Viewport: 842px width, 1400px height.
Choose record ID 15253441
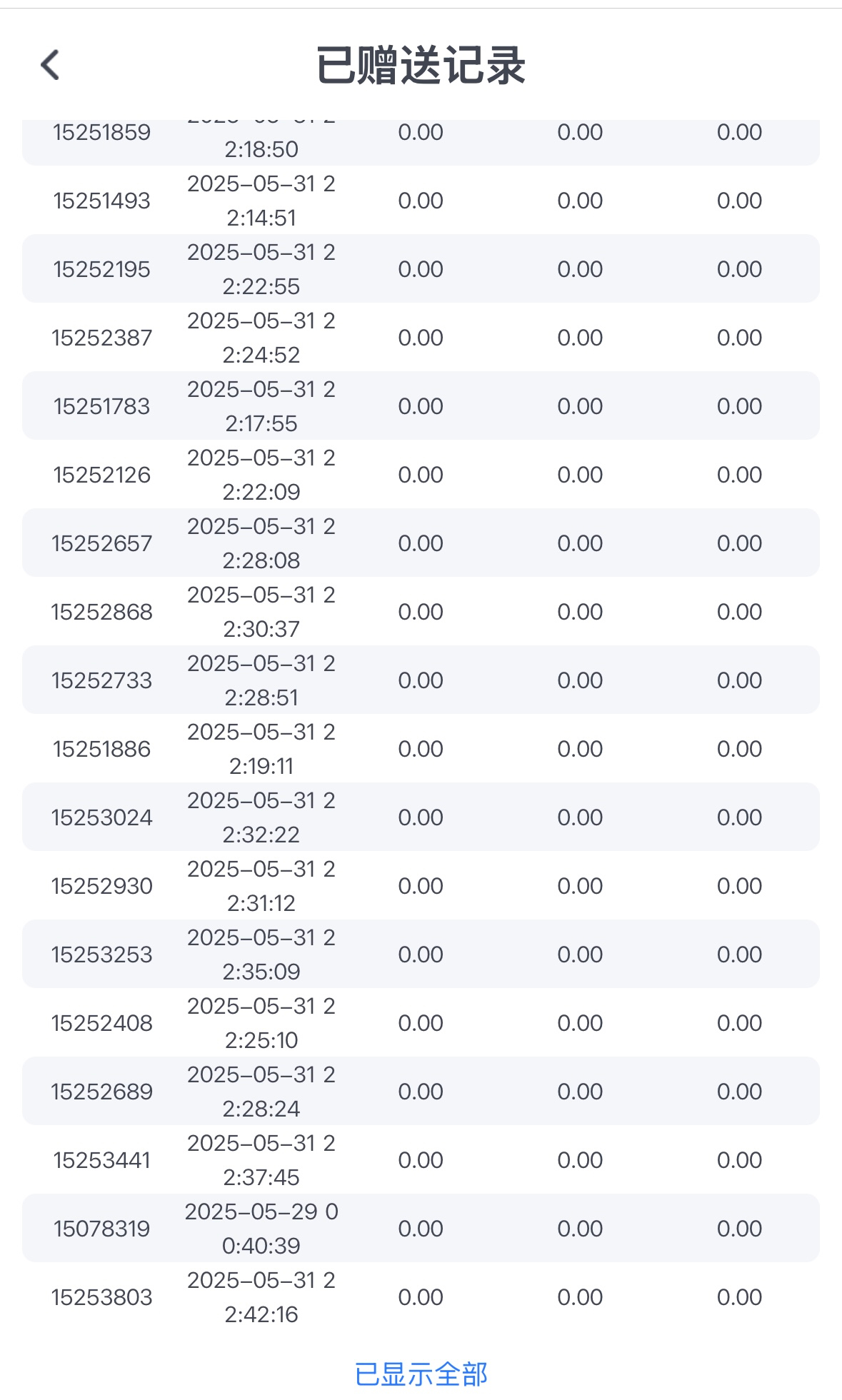pos(101,1160)
